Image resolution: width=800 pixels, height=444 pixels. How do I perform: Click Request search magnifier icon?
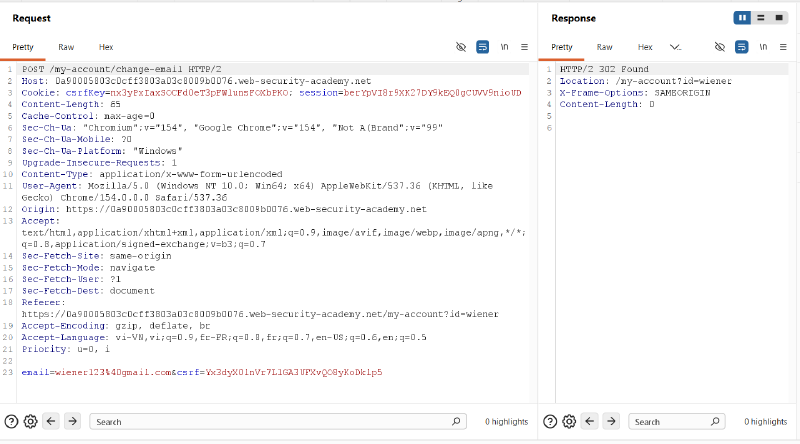[x=456, y=422]
